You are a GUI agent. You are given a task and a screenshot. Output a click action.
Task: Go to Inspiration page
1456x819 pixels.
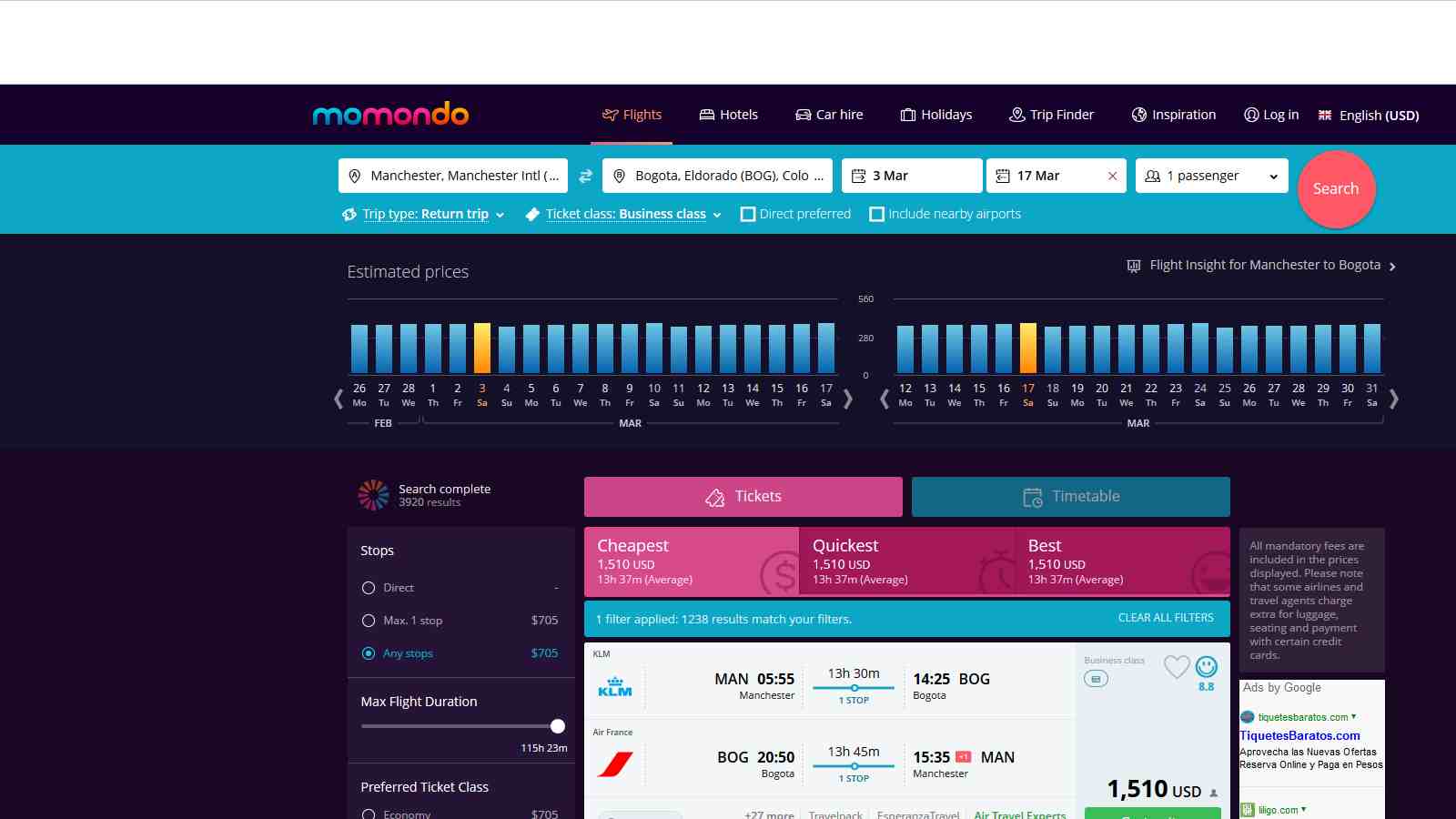click(1174, 115)
